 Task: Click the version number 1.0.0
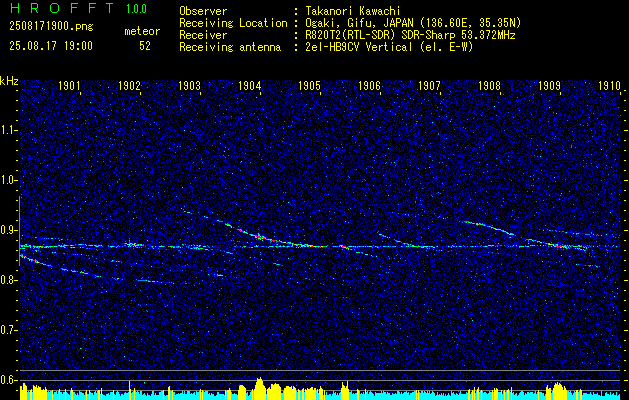coord(136,9)
